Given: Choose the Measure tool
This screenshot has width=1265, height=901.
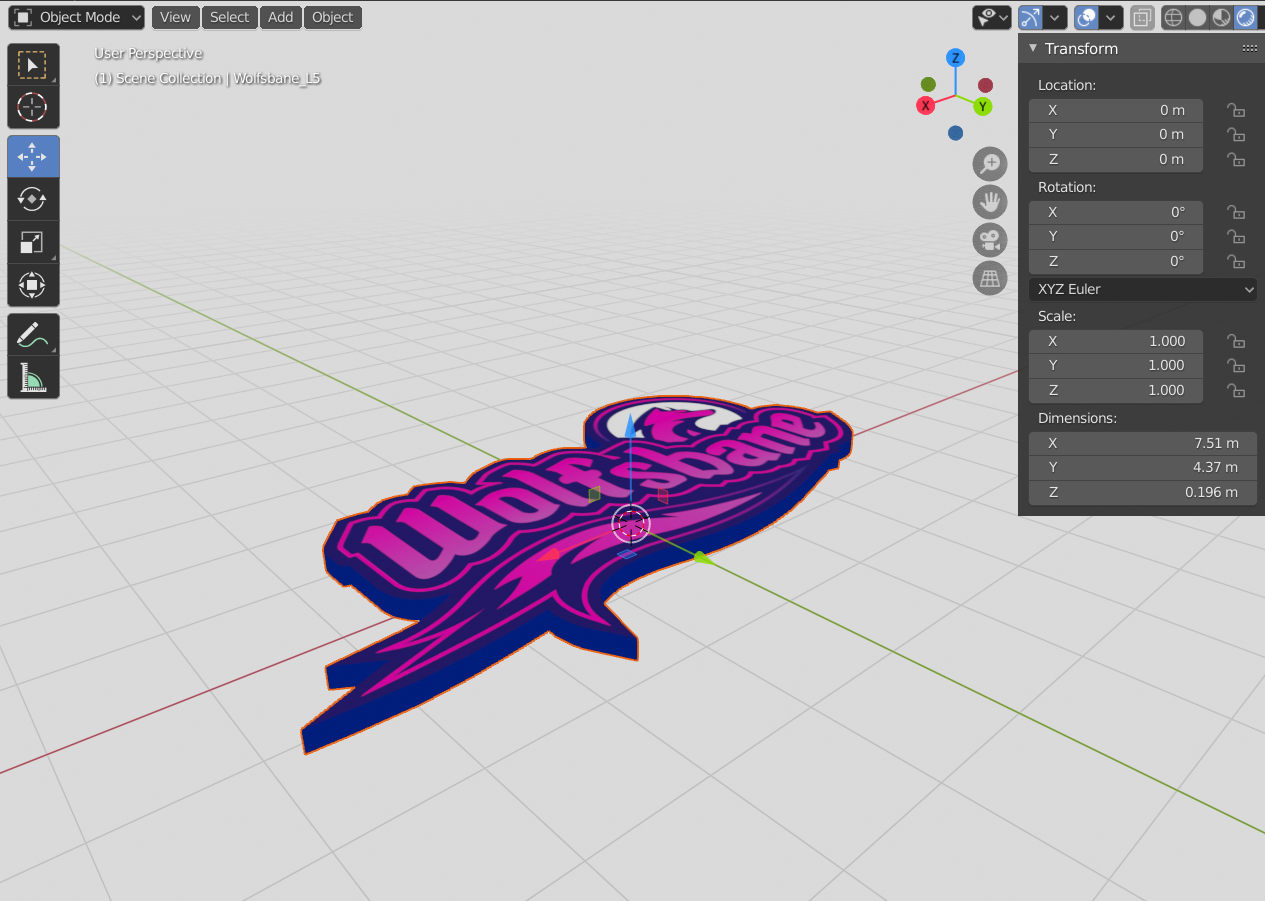Looking at the screenshot, I should (33, 377).
